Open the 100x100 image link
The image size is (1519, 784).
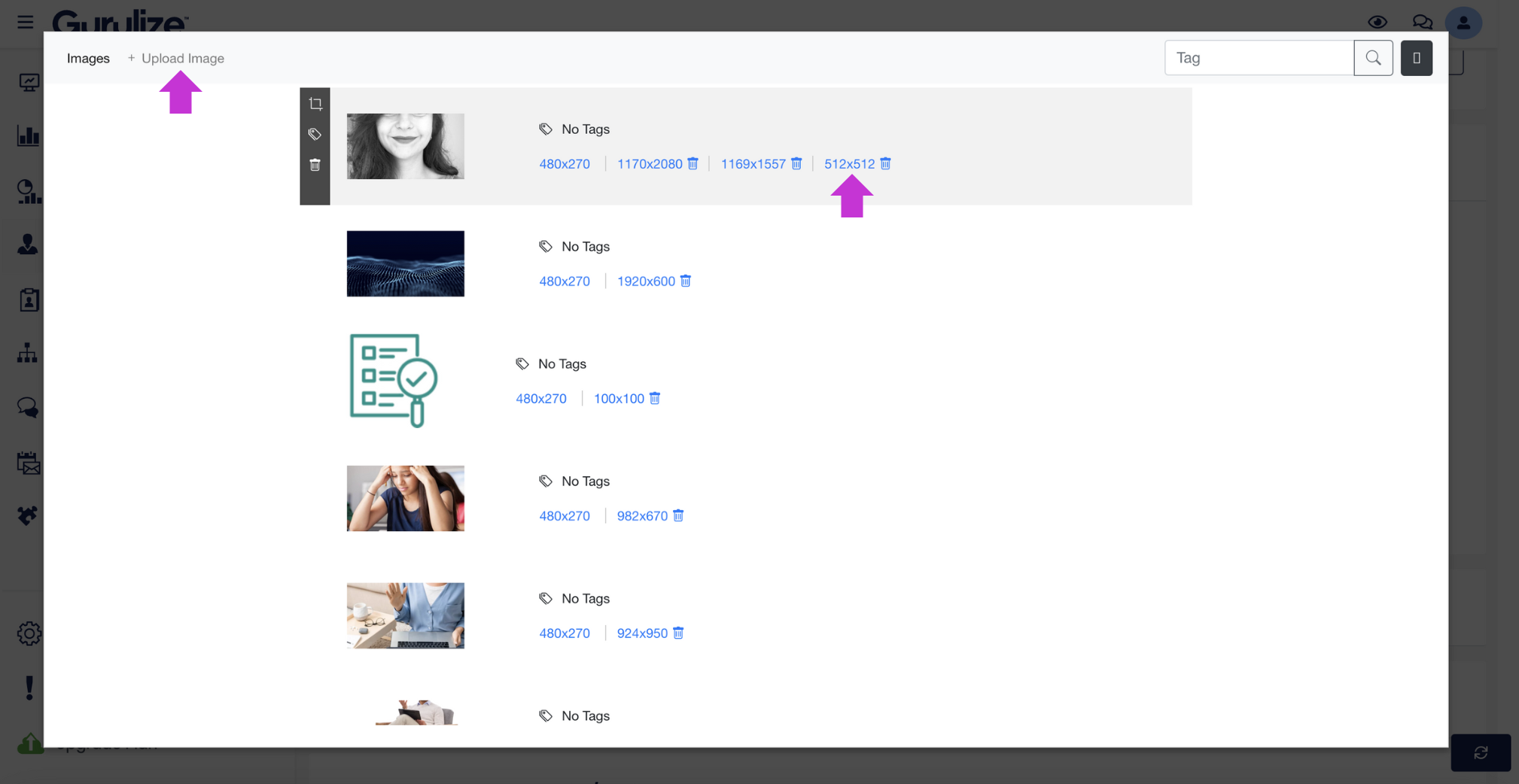[x=619, y=398]
